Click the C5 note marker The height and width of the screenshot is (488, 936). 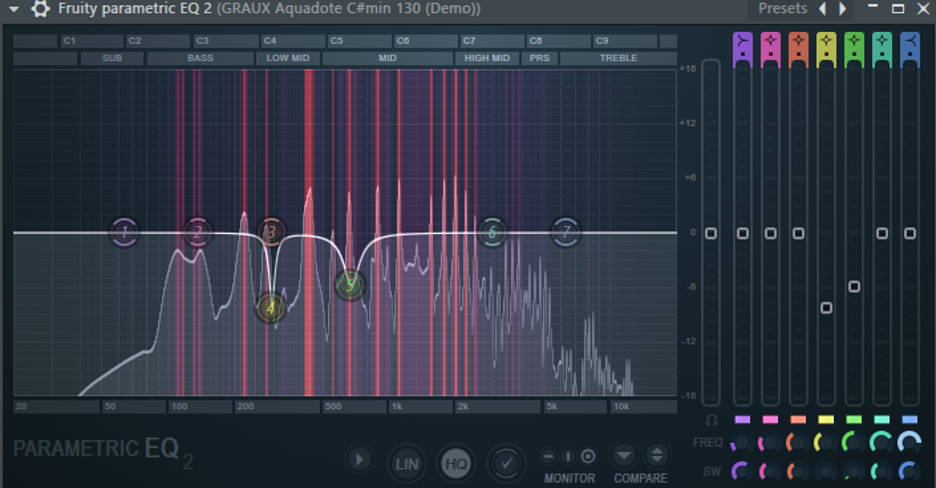[337, 41]
